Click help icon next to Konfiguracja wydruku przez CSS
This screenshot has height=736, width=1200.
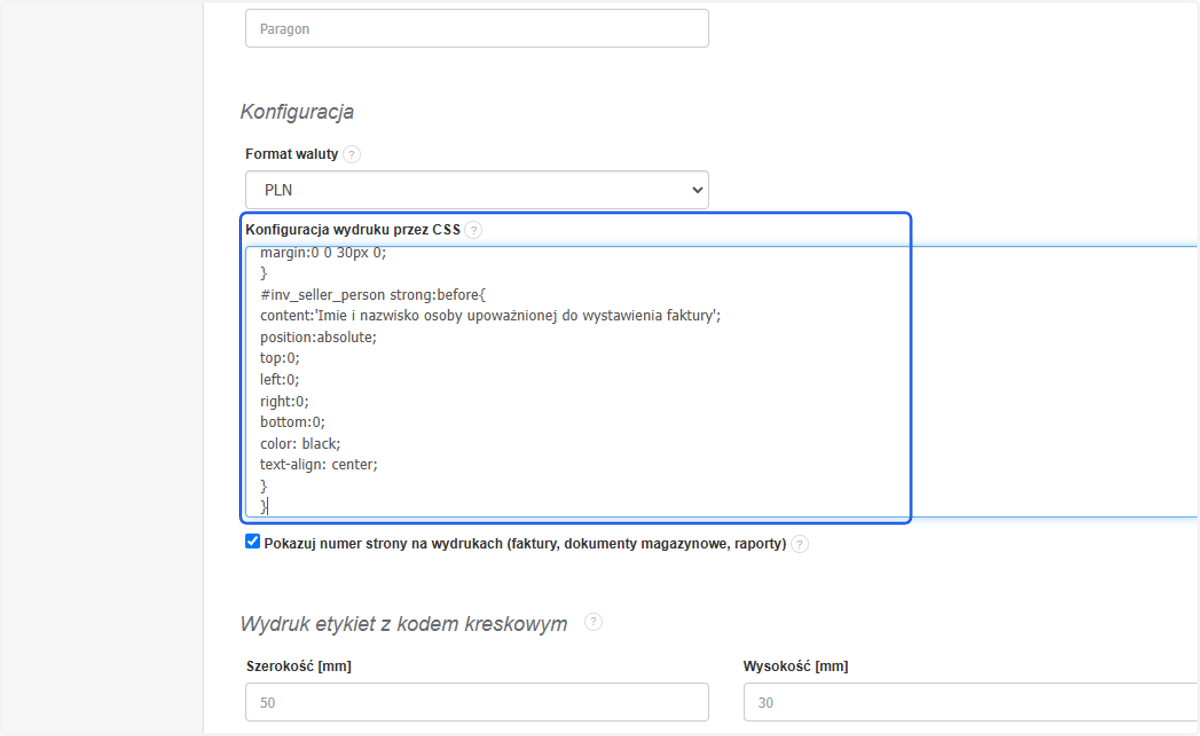tap(473, 230)
